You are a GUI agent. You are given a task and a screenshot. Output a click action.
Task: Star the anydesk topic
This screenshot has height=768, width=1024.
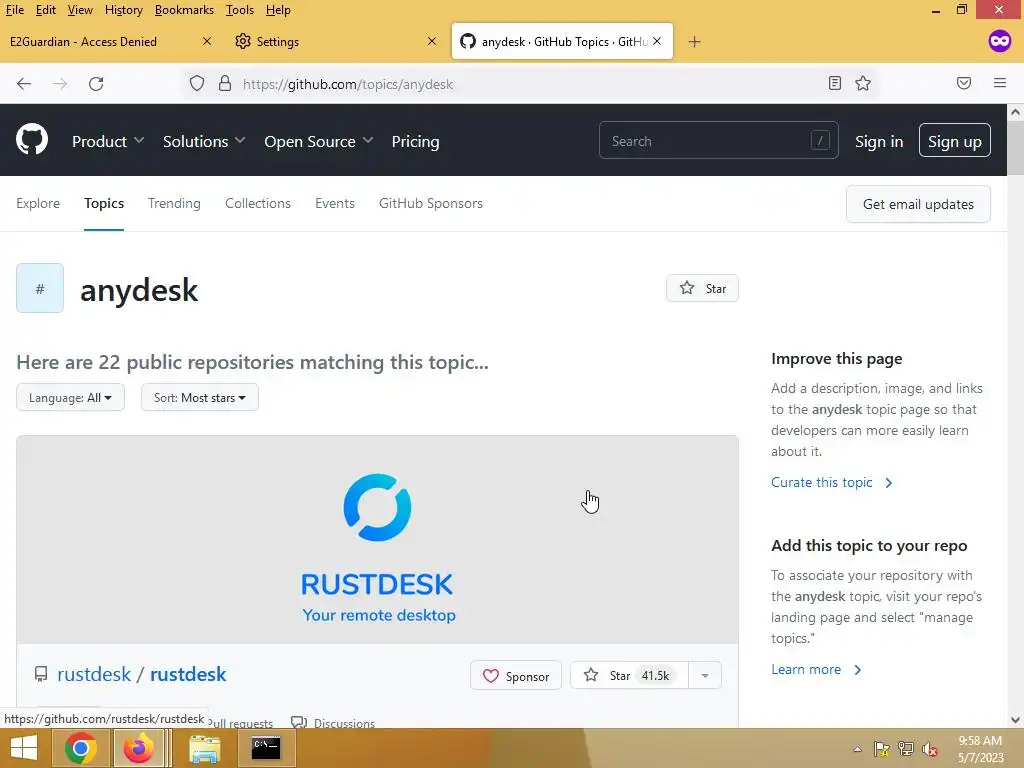[702, 288]
